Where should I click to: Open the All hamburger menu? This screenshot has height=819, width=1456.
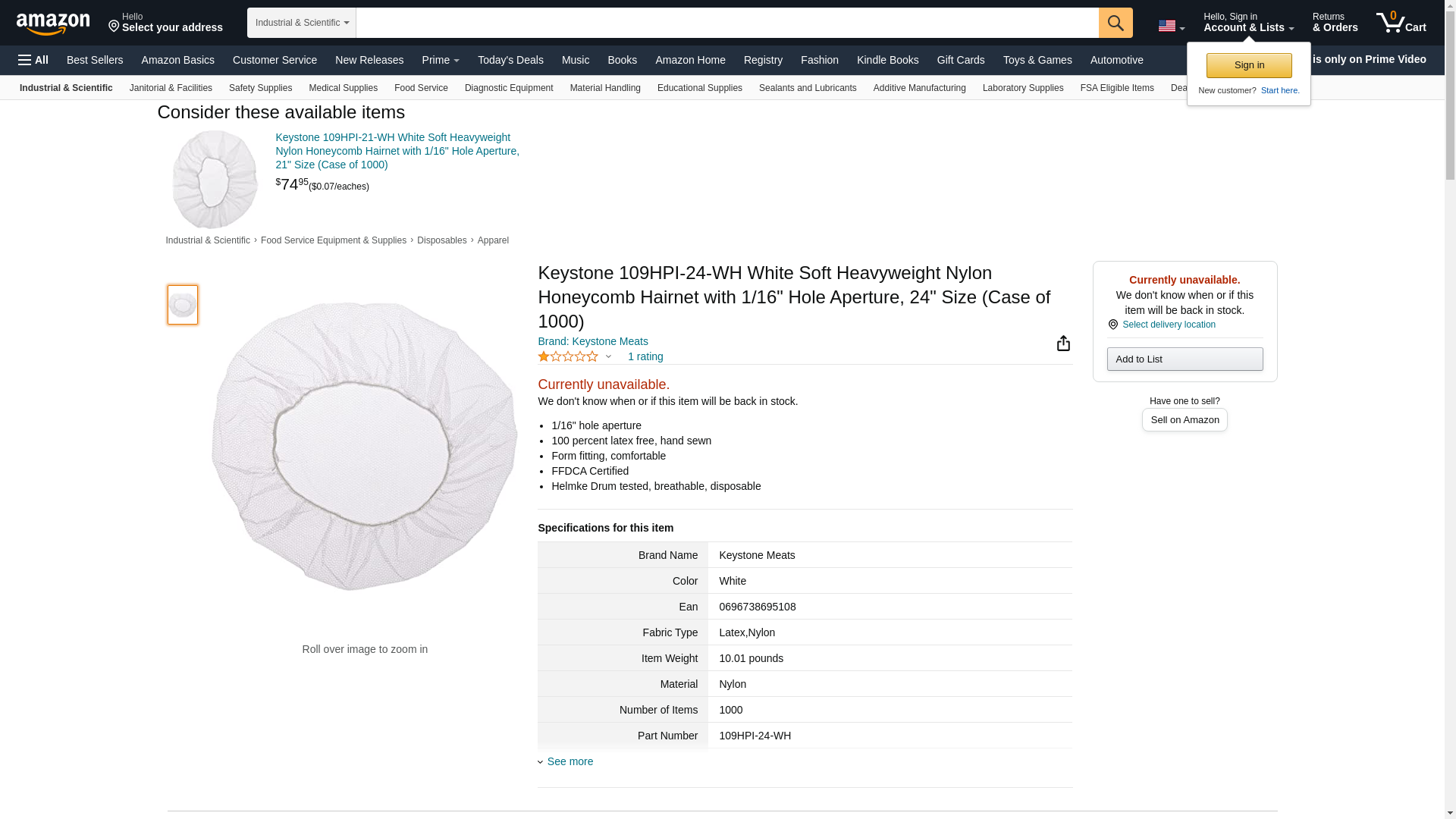click(33, 60)
